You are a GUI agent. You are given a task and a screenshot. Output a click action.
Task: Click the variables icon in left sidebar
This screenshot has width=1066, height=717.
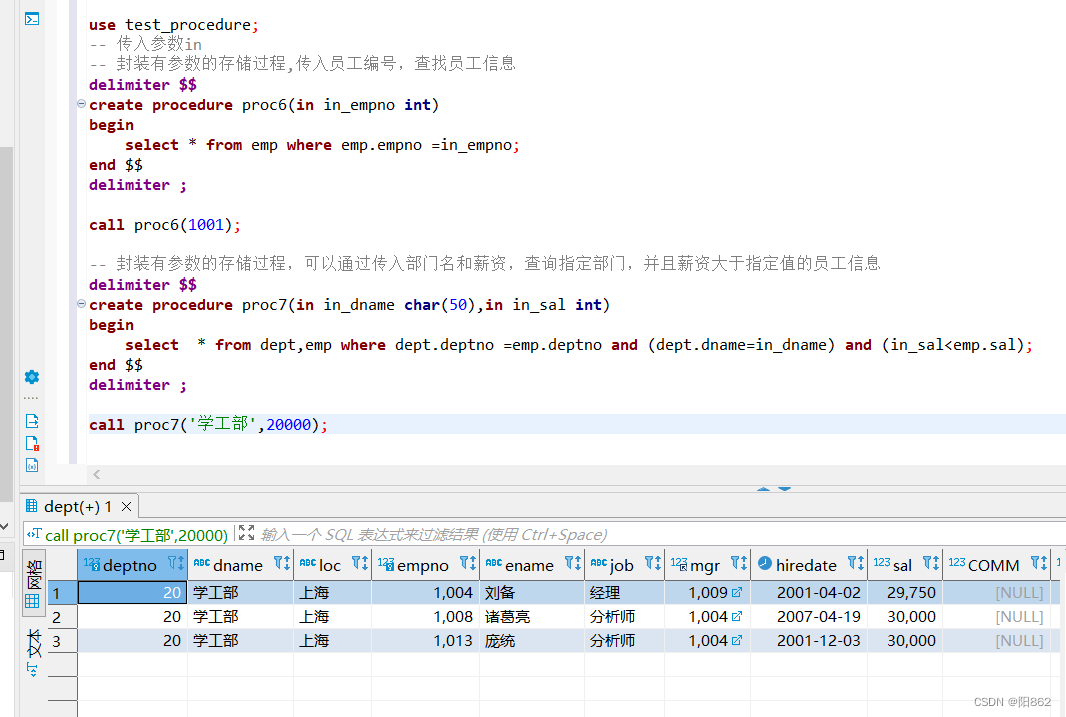point(32,465)
